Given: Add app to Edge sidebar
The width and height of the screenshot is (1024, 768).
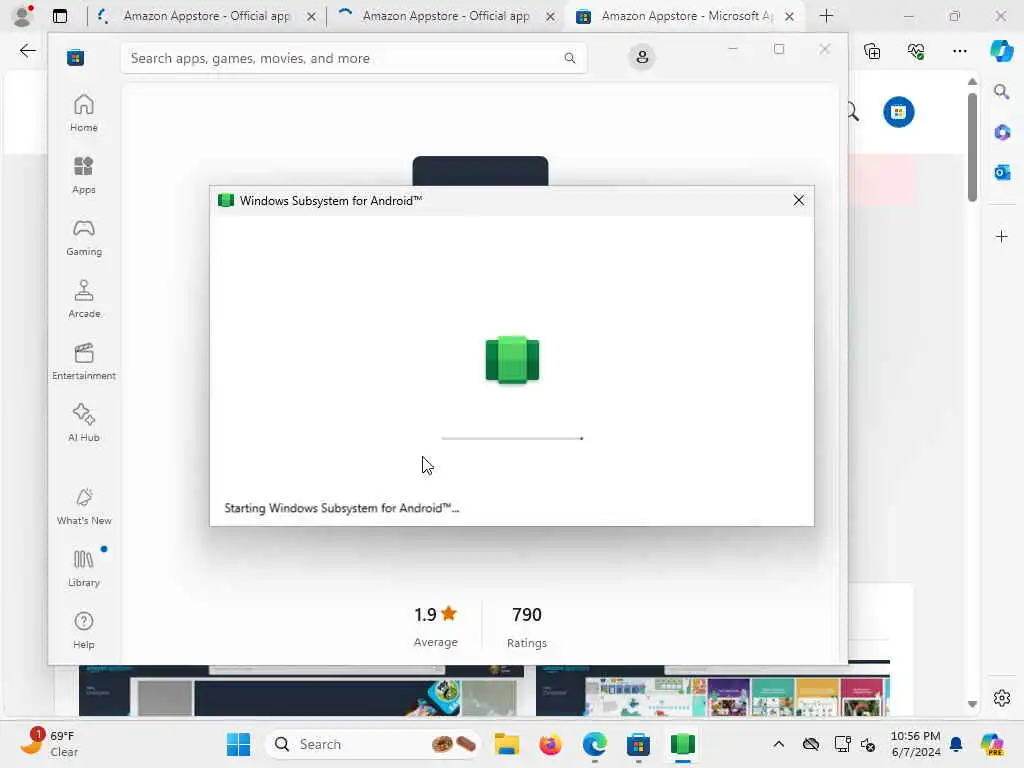Looking at the screenshot, I should tap(1002, 236).
